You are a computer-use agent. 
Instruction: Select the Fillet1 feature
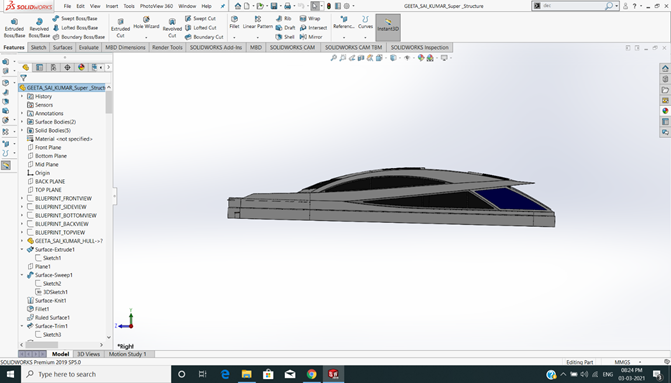point(39,309)
